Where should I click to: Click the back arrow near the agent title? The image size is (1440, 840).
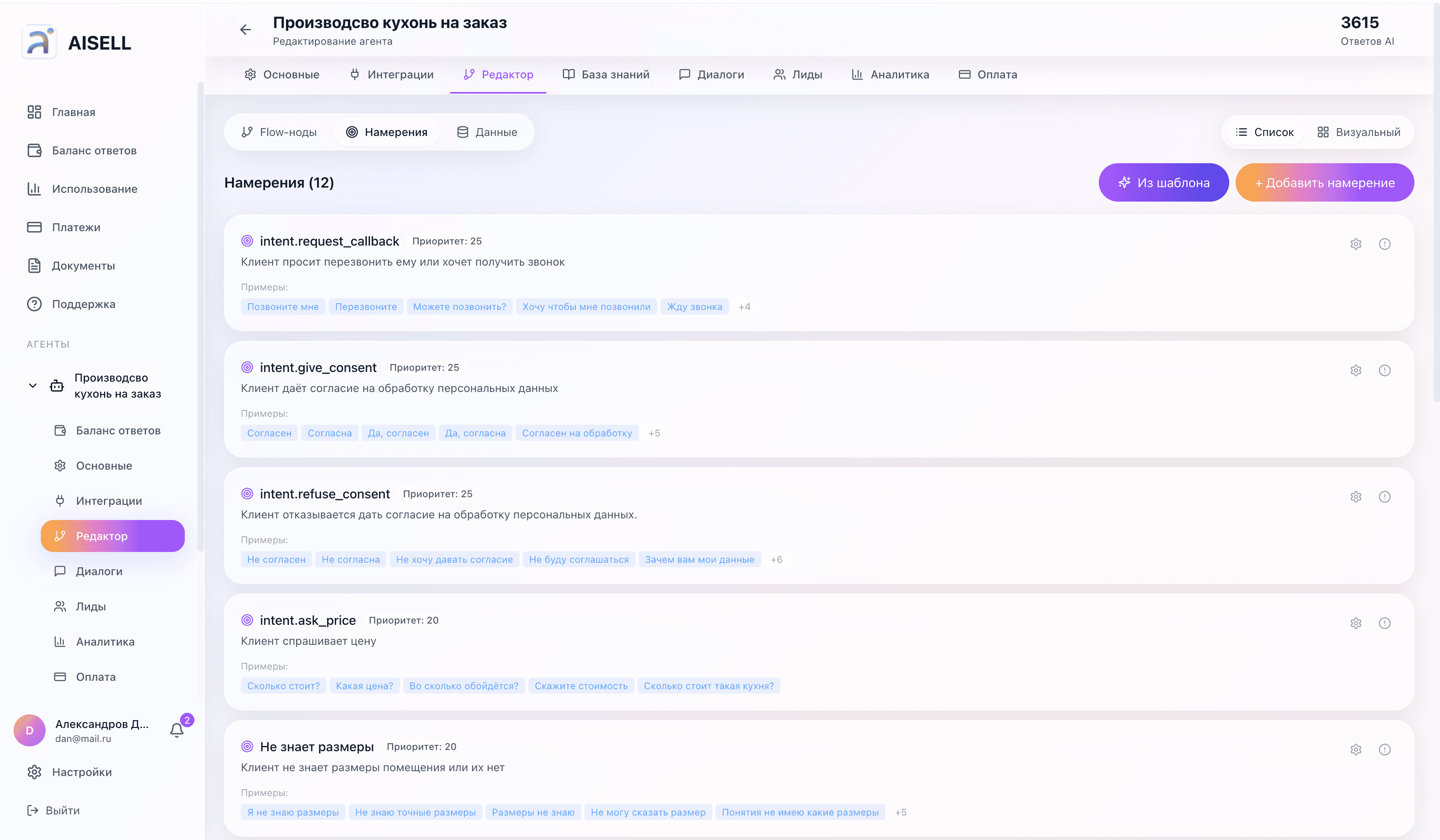tap(246, 29)
